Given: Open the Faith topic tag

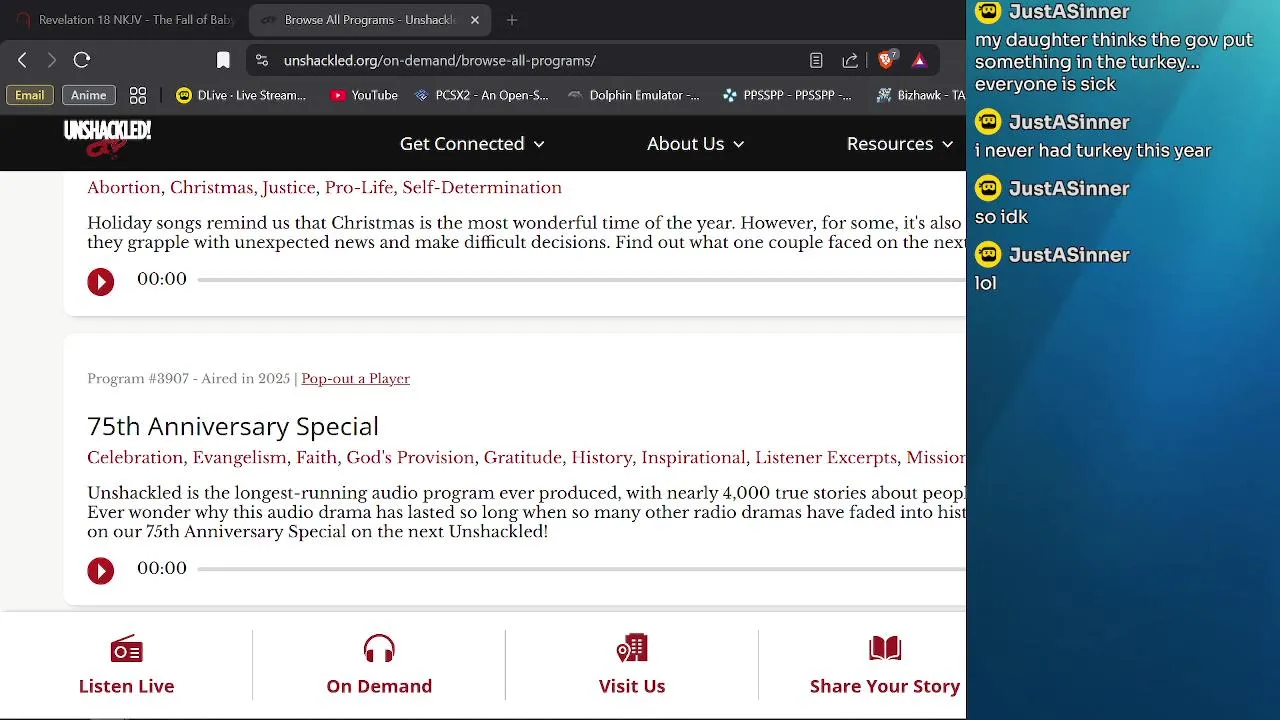Looking at the screenshot, I should pyautogui.click(x=316, y=458).
